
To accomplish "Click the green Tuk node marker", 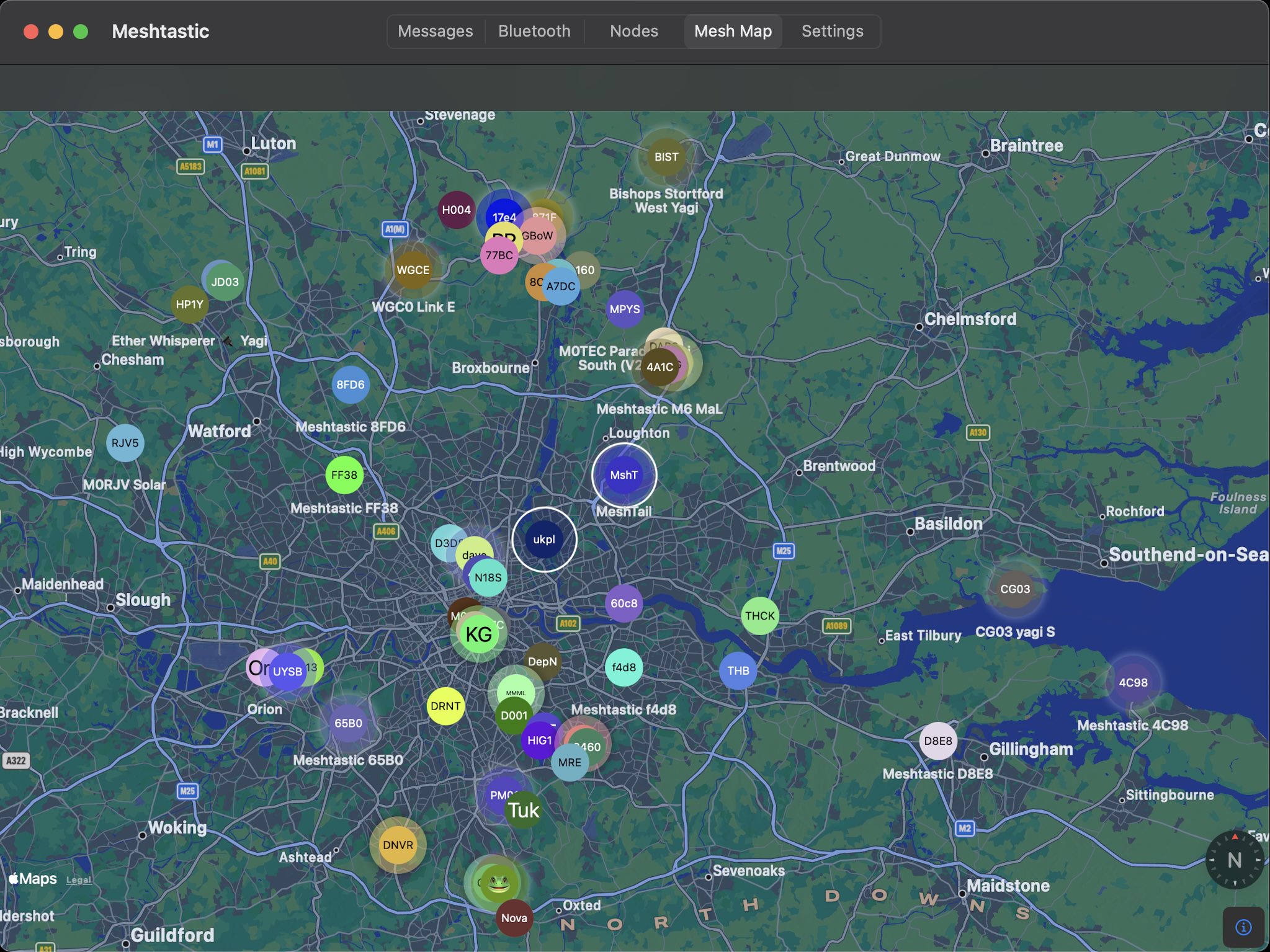I will pos(524,810).
